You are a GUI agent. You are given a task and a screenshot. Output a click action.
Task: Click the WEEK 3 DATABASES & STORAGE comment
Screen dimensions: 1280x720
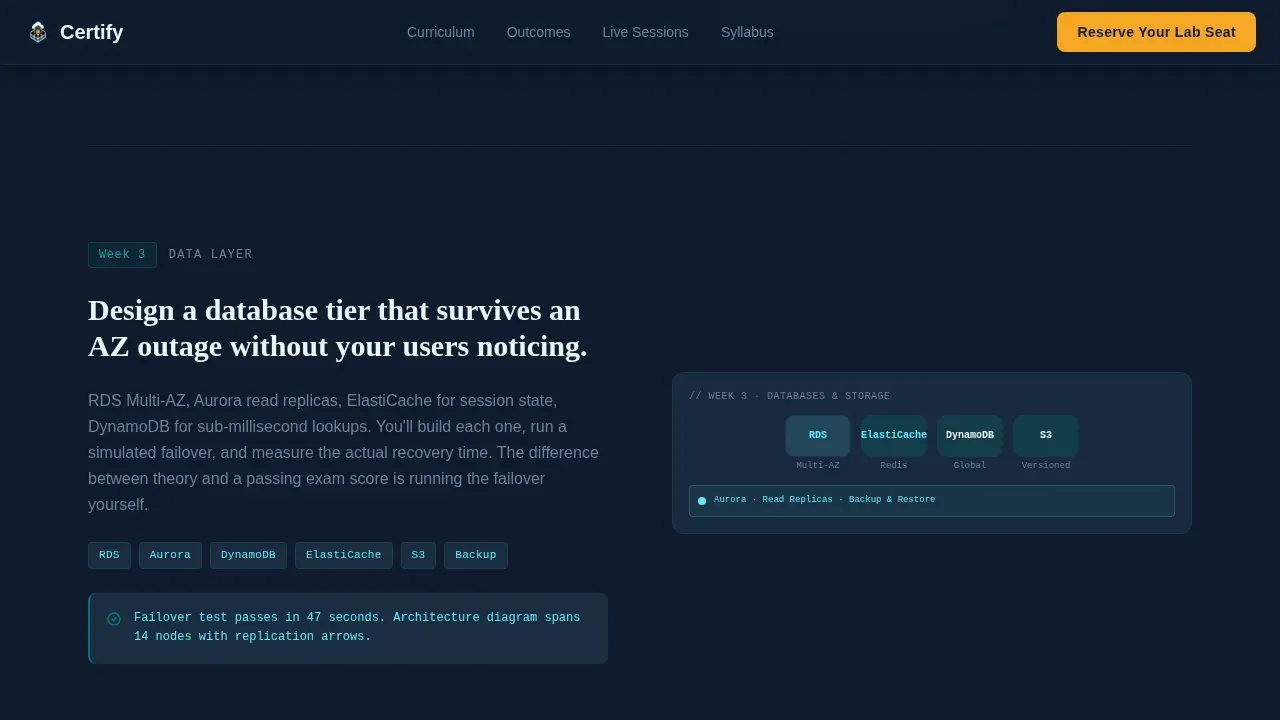click(x=790, y=397)
